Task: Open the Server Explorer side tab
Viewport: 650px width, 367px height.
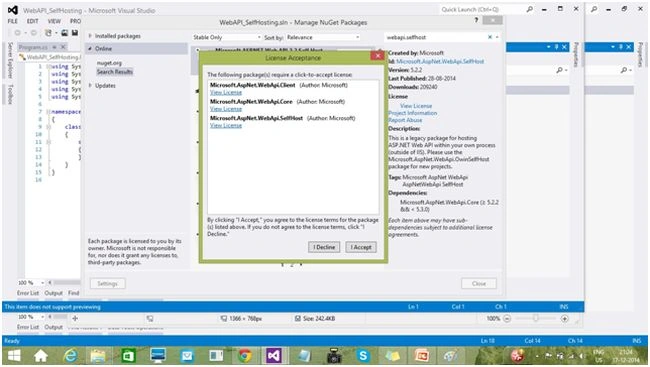Action: [10, 61]
